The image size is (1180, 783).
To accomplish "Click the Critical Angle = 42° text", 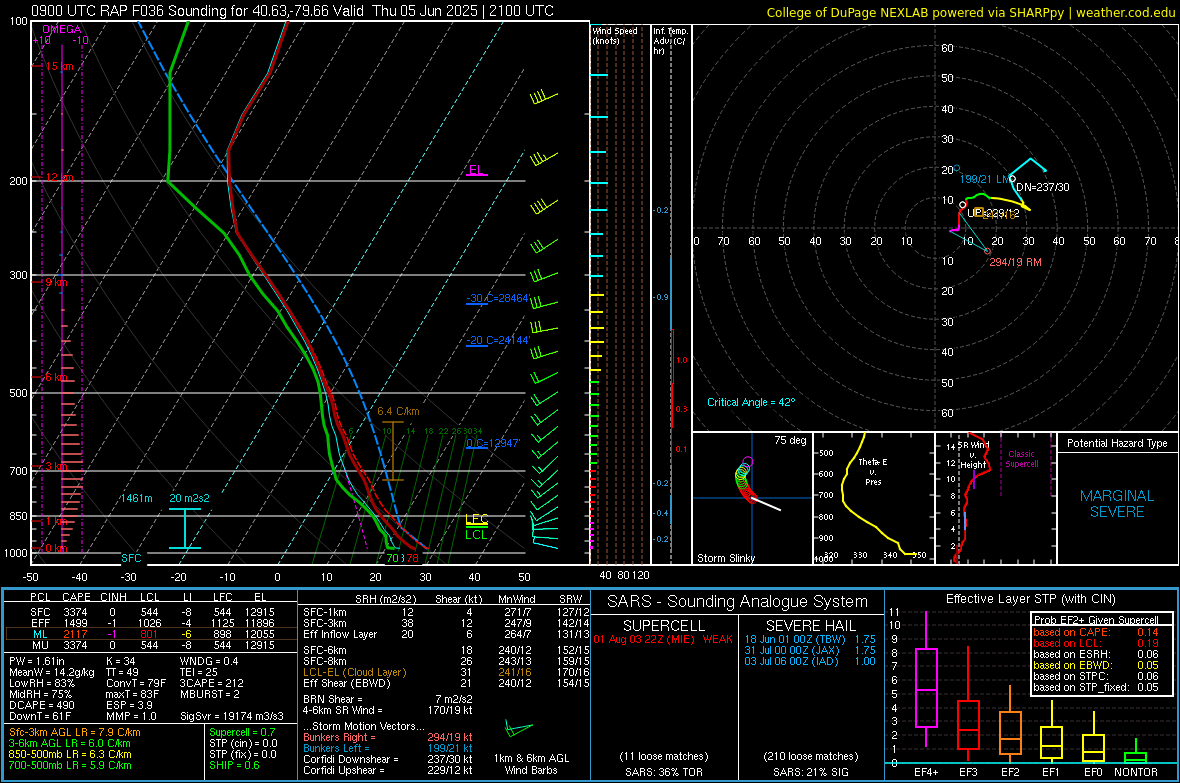I will [x=751, y=402].
